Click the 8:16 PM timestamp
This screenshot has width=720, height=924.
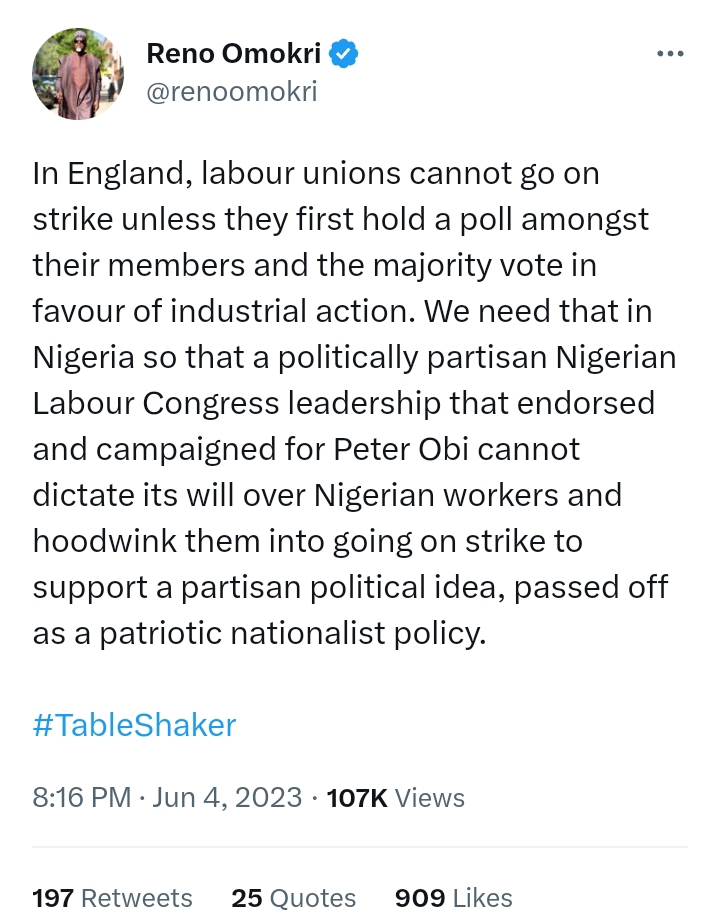pyautogui.click(x=81, y=798)
